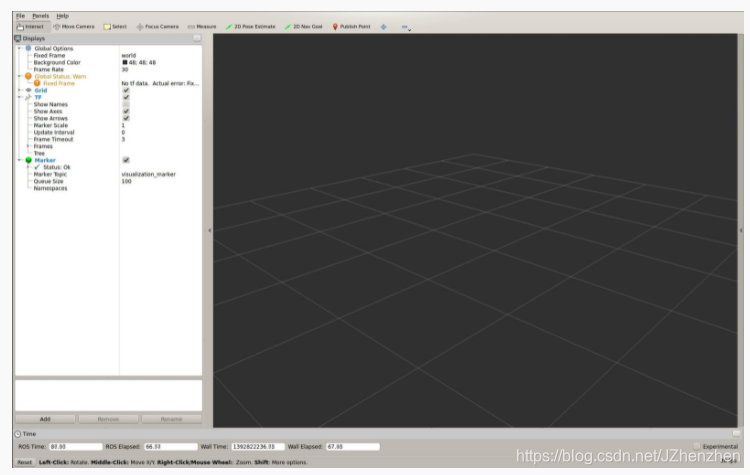Expand the Grid tree node

pos(20,90)
